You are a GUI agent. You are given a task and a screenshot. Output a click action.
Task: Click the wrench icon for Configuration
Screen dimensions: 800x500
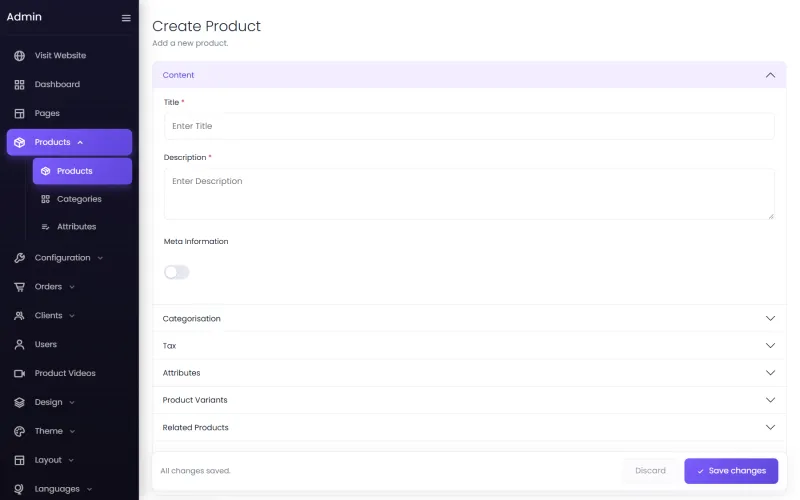[x=19, y=258]
